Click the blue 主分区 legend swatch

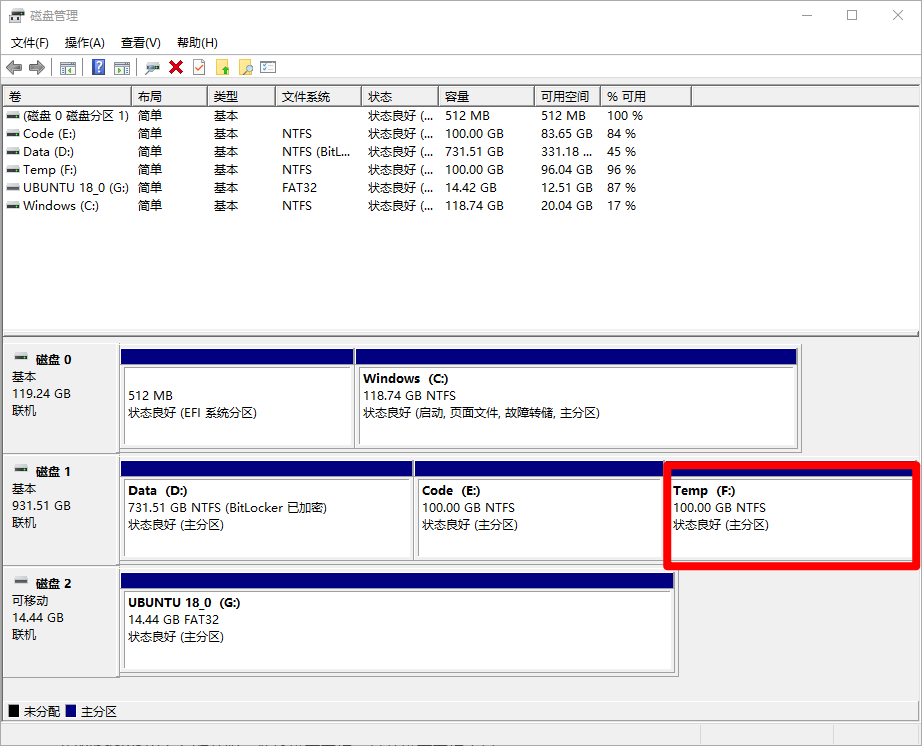71,711
